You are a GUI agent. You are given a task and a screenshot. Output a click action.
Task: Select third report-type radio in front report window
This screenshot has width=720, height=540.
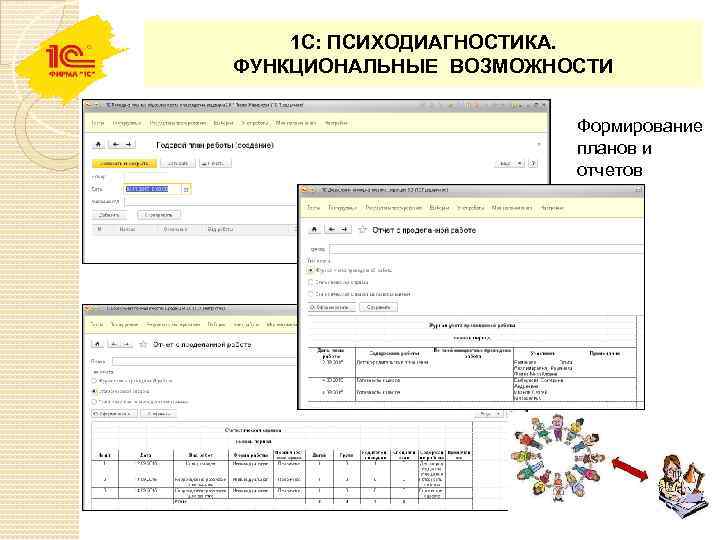[x=310, y=293]
